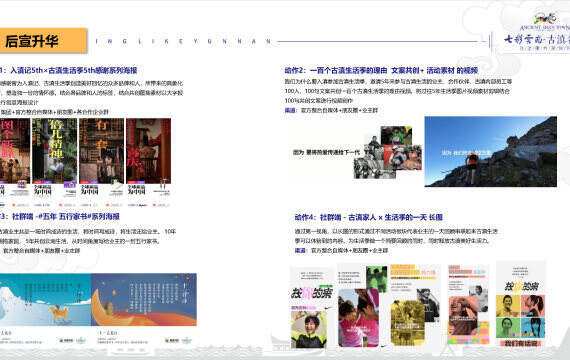Viewport: 570px width, 360px height.
Task: Click the 七彩云南 古滇 logo
Action: pos(536,33)
